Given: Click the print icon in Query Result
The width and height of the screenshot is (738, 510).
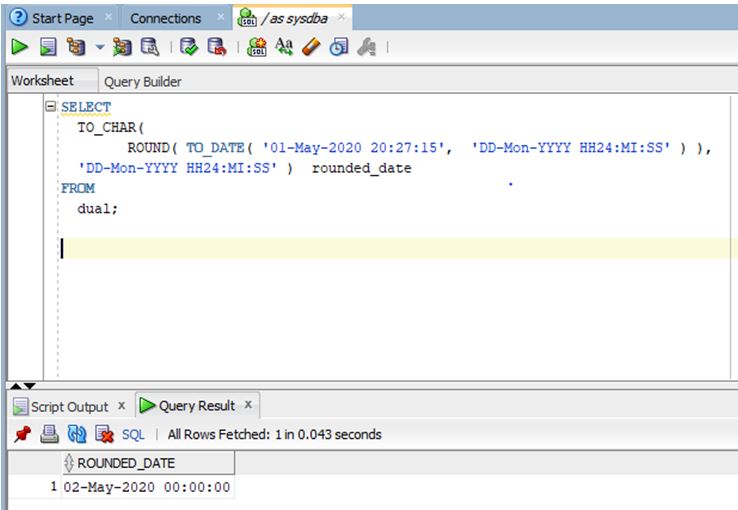Looking at the screenshot, I should pos(49,434).
